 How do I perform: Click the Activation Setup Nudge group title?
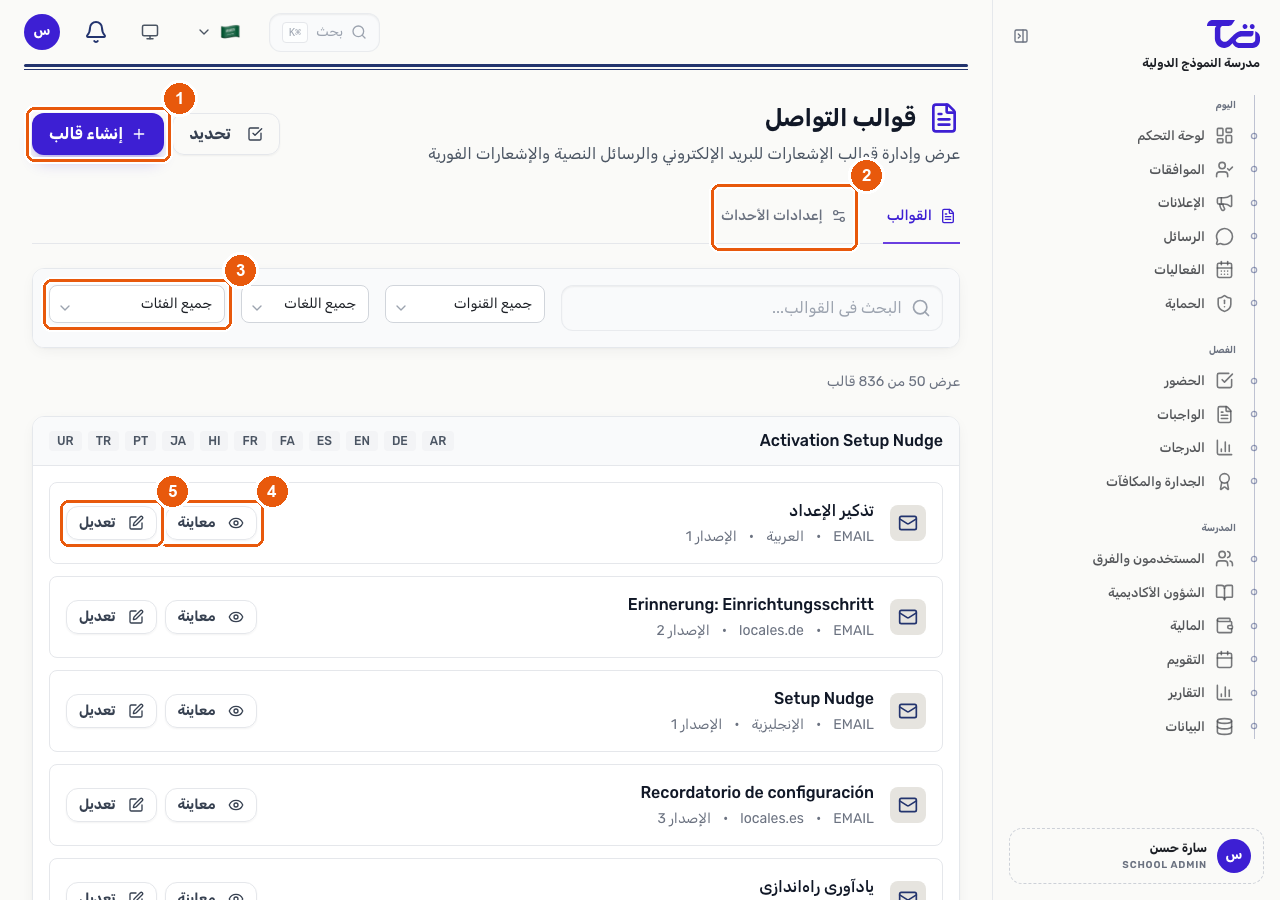[851, 441]
